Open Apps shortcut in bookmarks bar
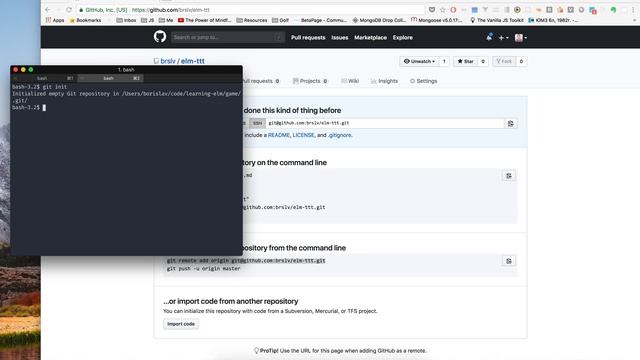Screen dimensions: 640x360 pyautogui.click(x=55, y=20)
